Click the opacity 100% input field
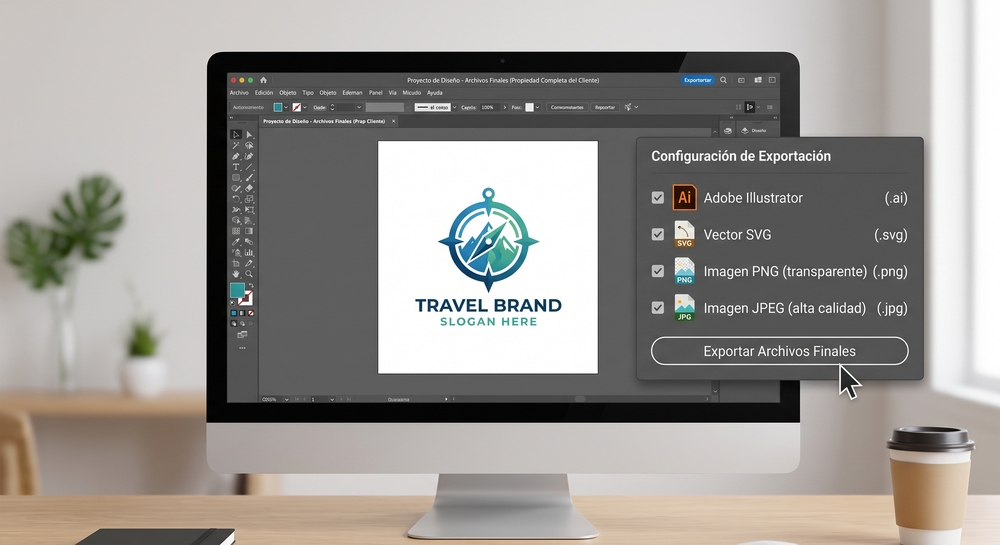 (x=489, y=107)
